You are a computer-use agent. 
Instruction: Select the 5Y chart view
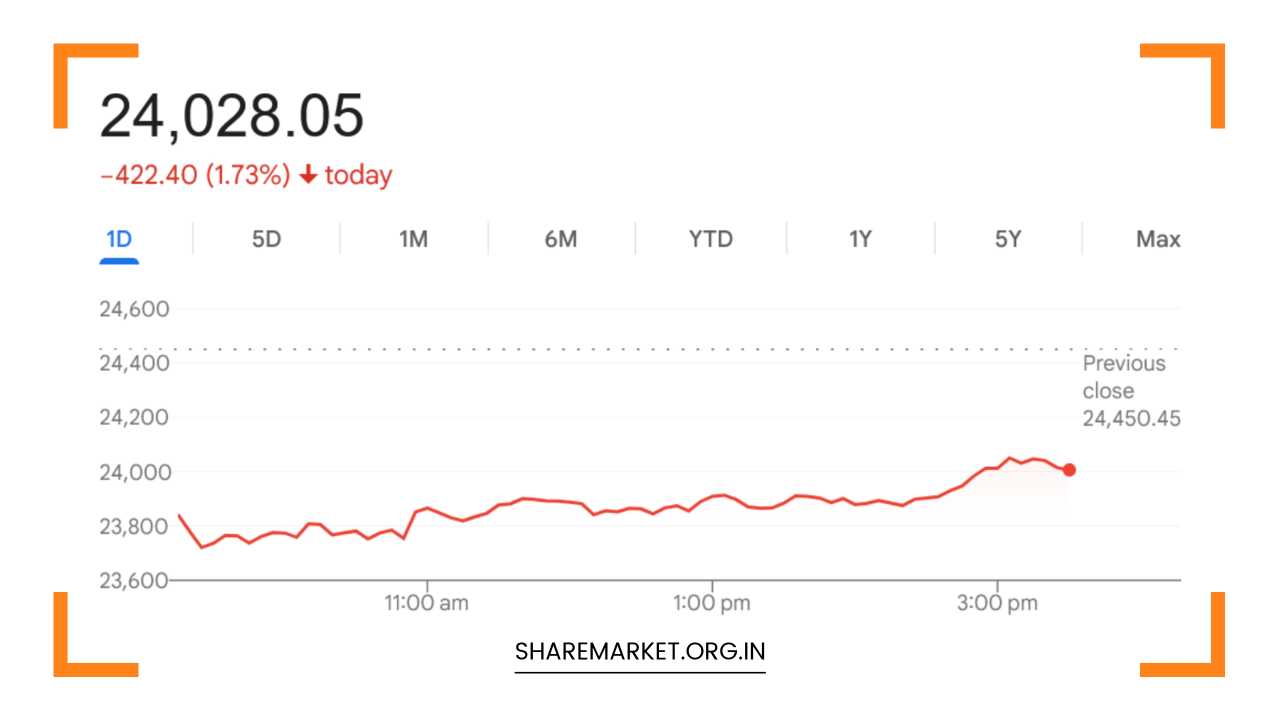click(1006, 239)
